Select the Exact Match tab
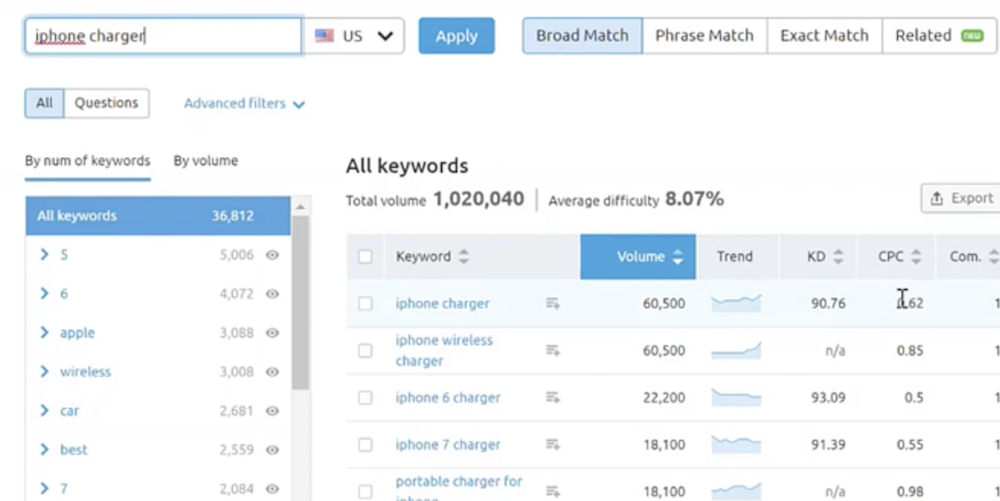This screenshot has height=501, width=1000. coord(825,36)
